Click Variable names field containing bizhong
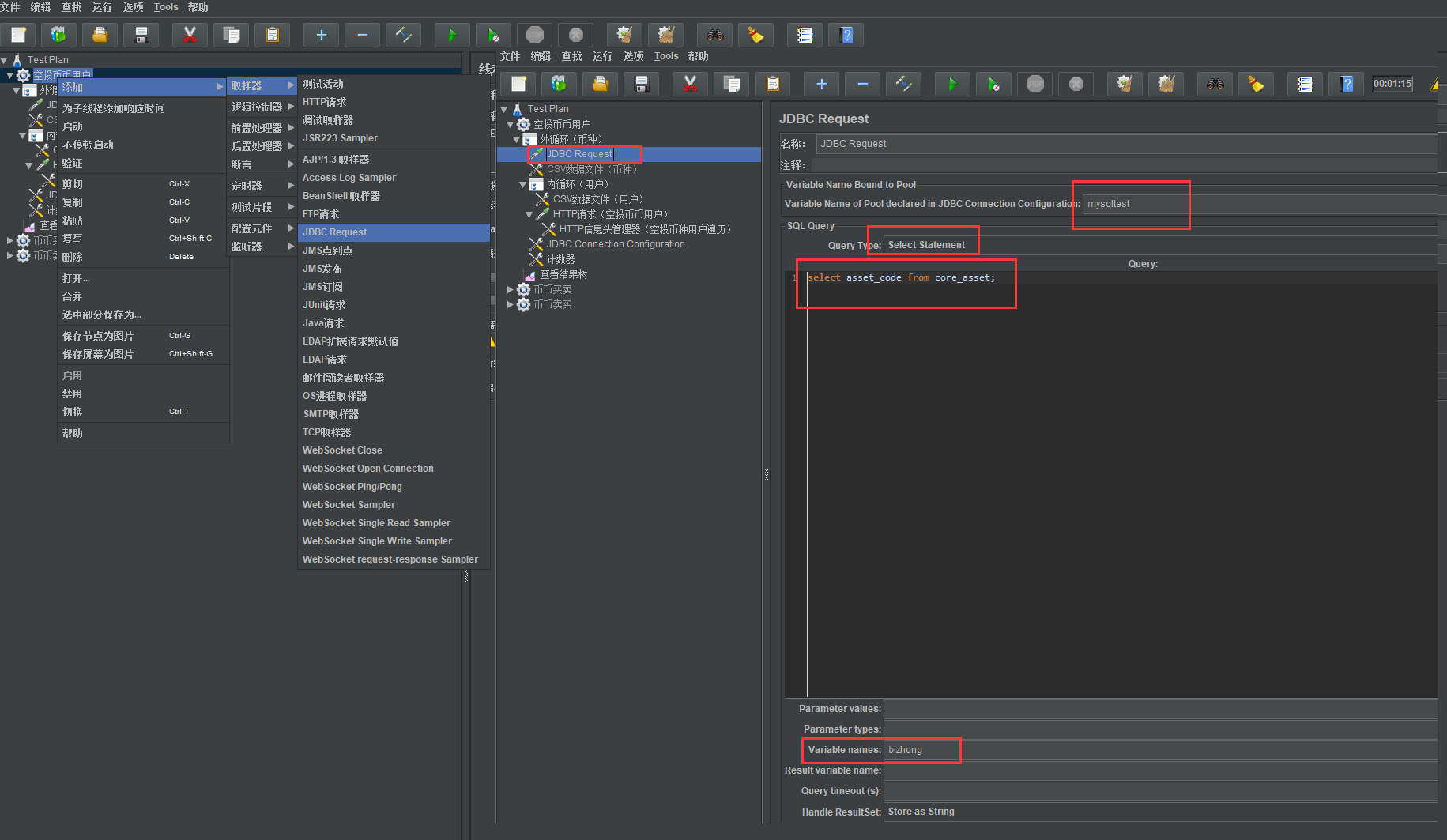The width and height of the screenshot is (1447, 840). (x=1160, y=750)
